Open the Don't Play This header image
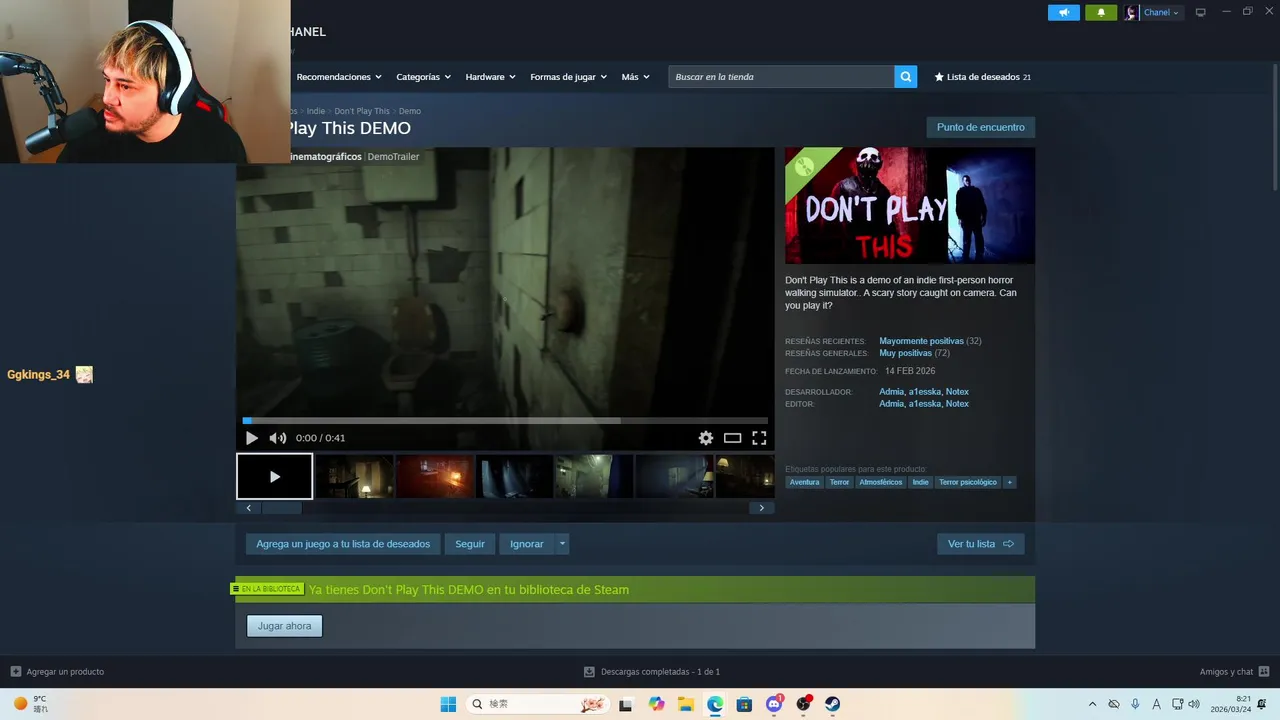1280x720 pixels. coord(910,206)
